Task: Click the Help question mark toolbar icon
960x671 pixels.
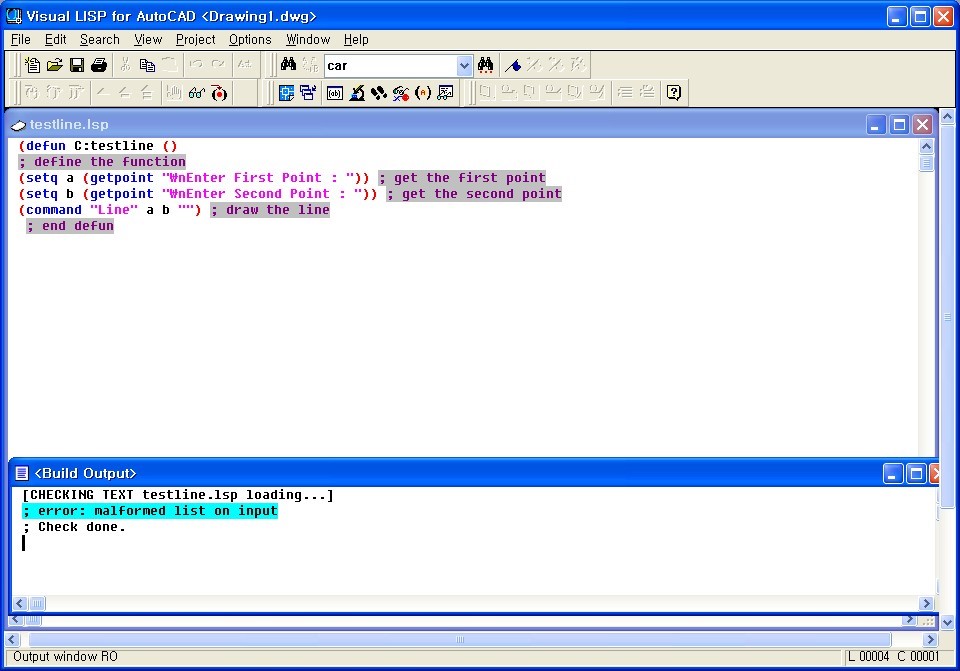Action: click(673, 92)
